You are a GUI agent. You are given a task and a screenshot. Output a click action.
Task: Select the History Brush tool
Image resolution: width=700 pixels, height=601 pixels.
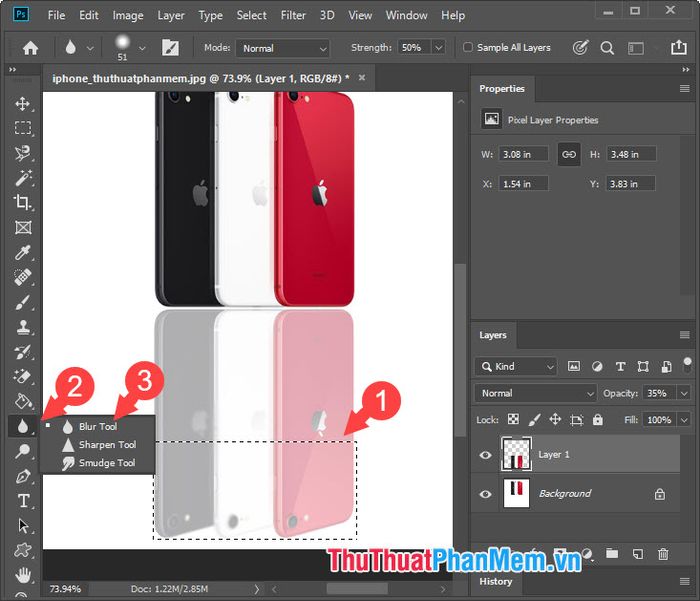[23, 352]
